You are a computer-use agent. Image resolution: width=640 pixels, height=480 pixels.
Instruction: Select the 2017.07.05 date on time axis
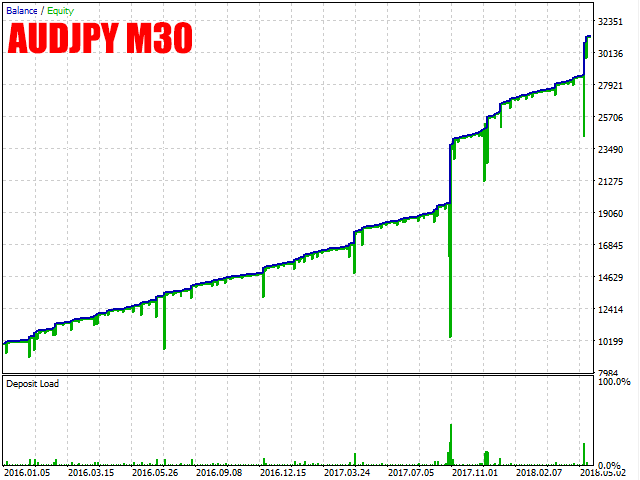pyautogui.click(x=412, y=472)
